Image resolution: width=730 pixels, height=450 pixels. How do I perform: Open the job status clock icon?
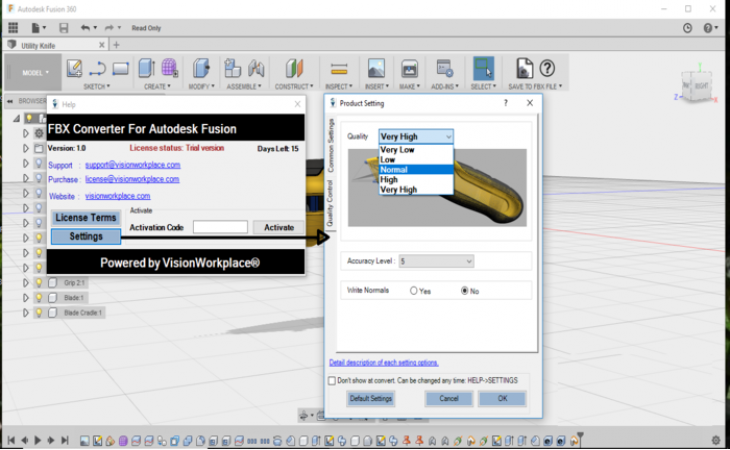click(687, 28)
